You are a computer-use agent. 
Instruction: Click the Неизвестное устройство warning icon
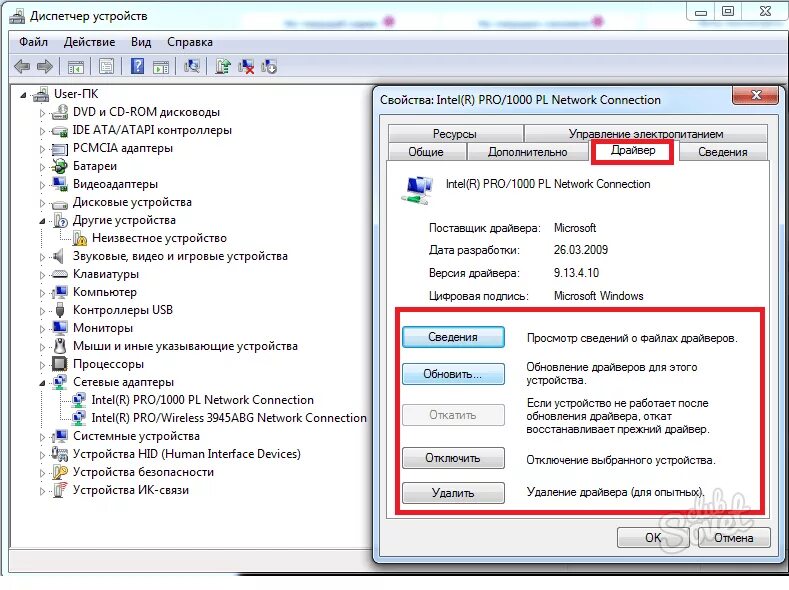click(80, 238)
